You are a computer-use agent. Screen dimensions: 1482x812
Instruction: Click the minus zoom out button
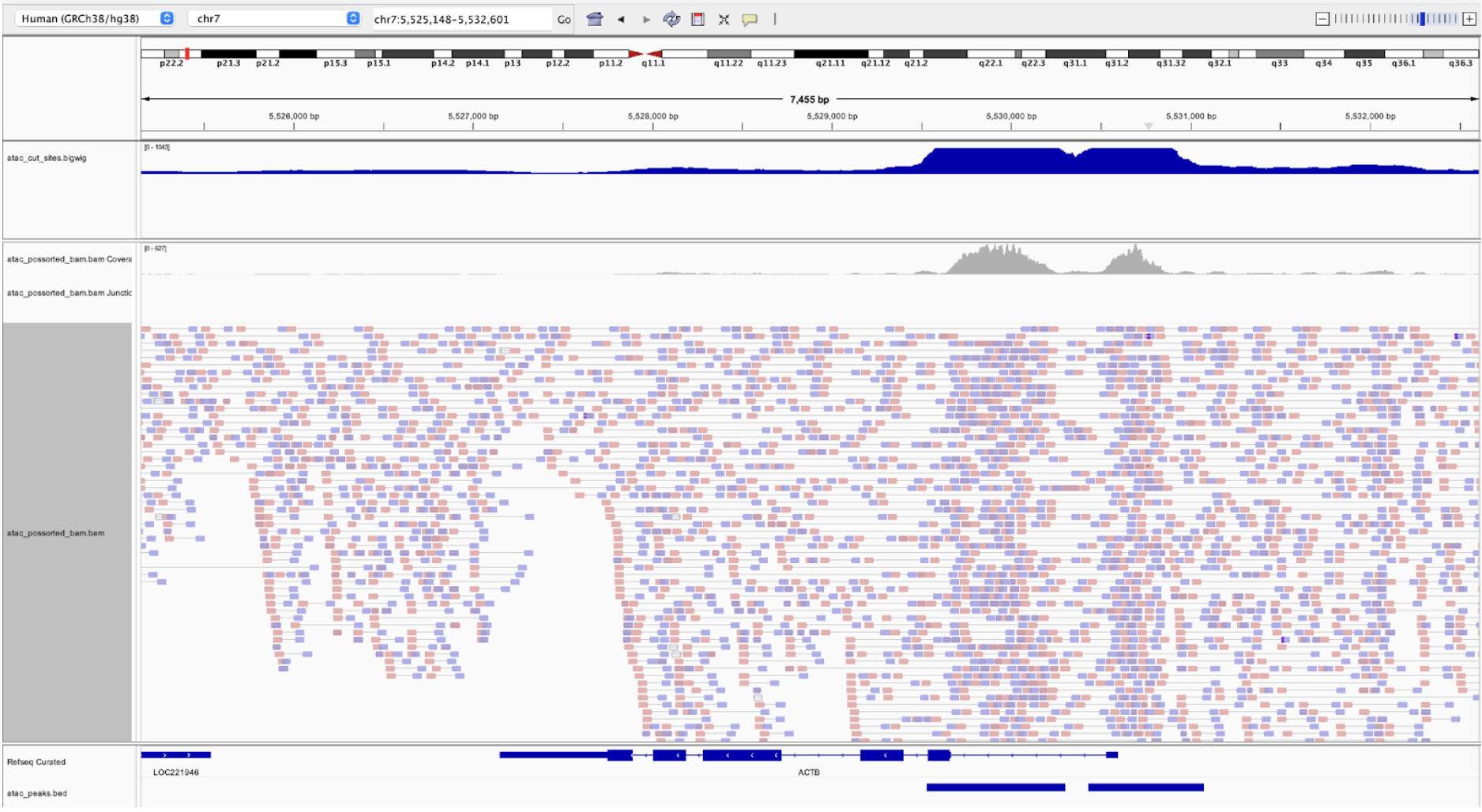[1322, 19]
